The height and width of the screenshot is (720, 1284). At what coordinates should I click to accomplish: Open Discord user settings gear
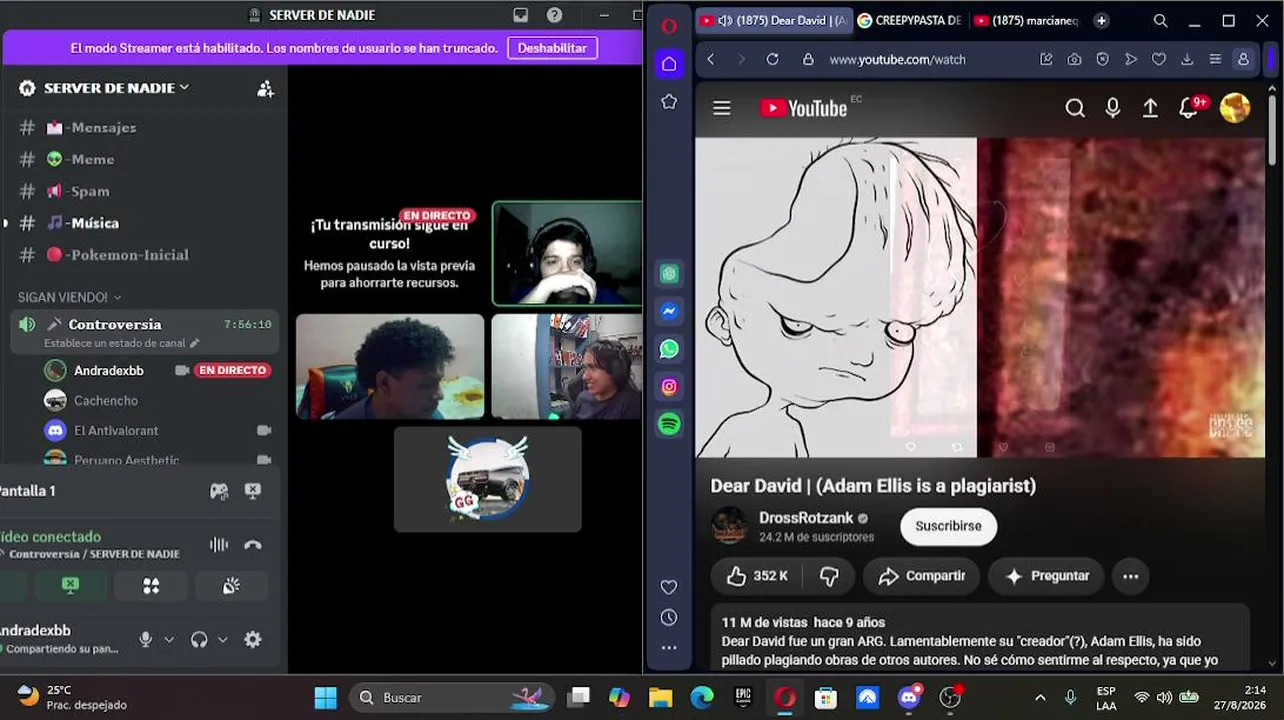(253, 640)
